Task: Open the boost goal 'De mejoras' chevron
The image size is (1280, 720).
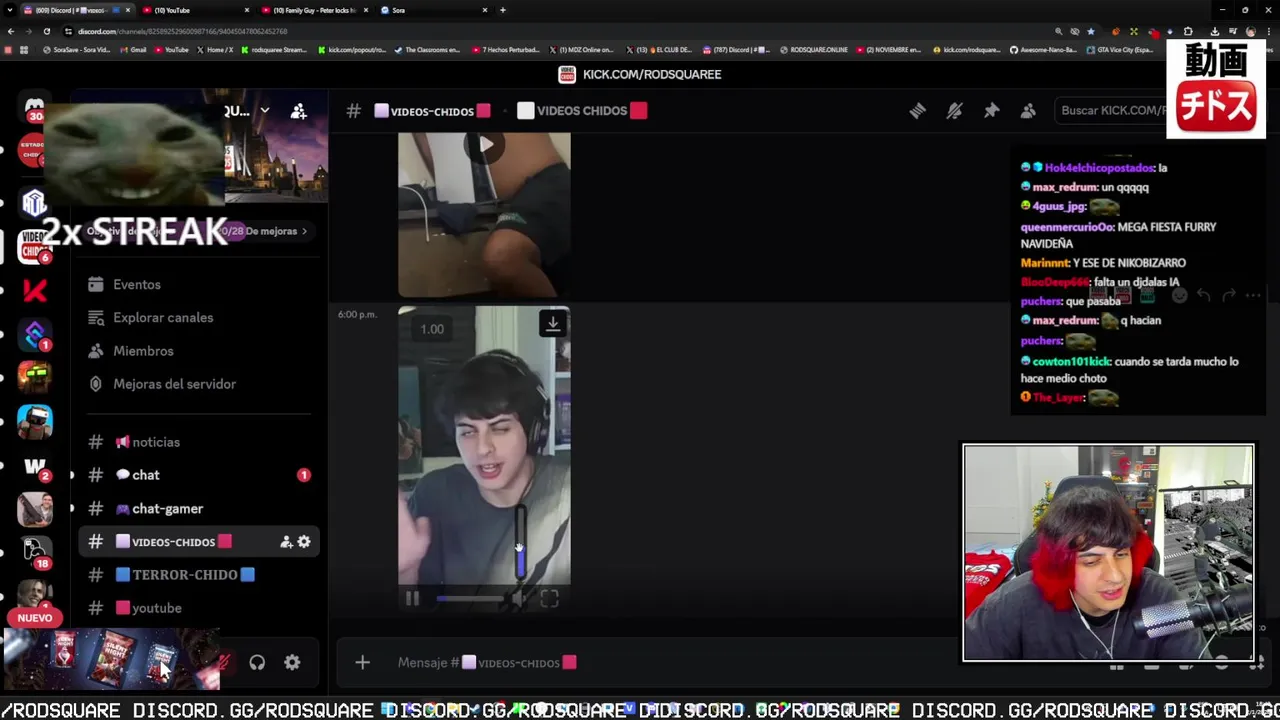Action: click(304, 231)
